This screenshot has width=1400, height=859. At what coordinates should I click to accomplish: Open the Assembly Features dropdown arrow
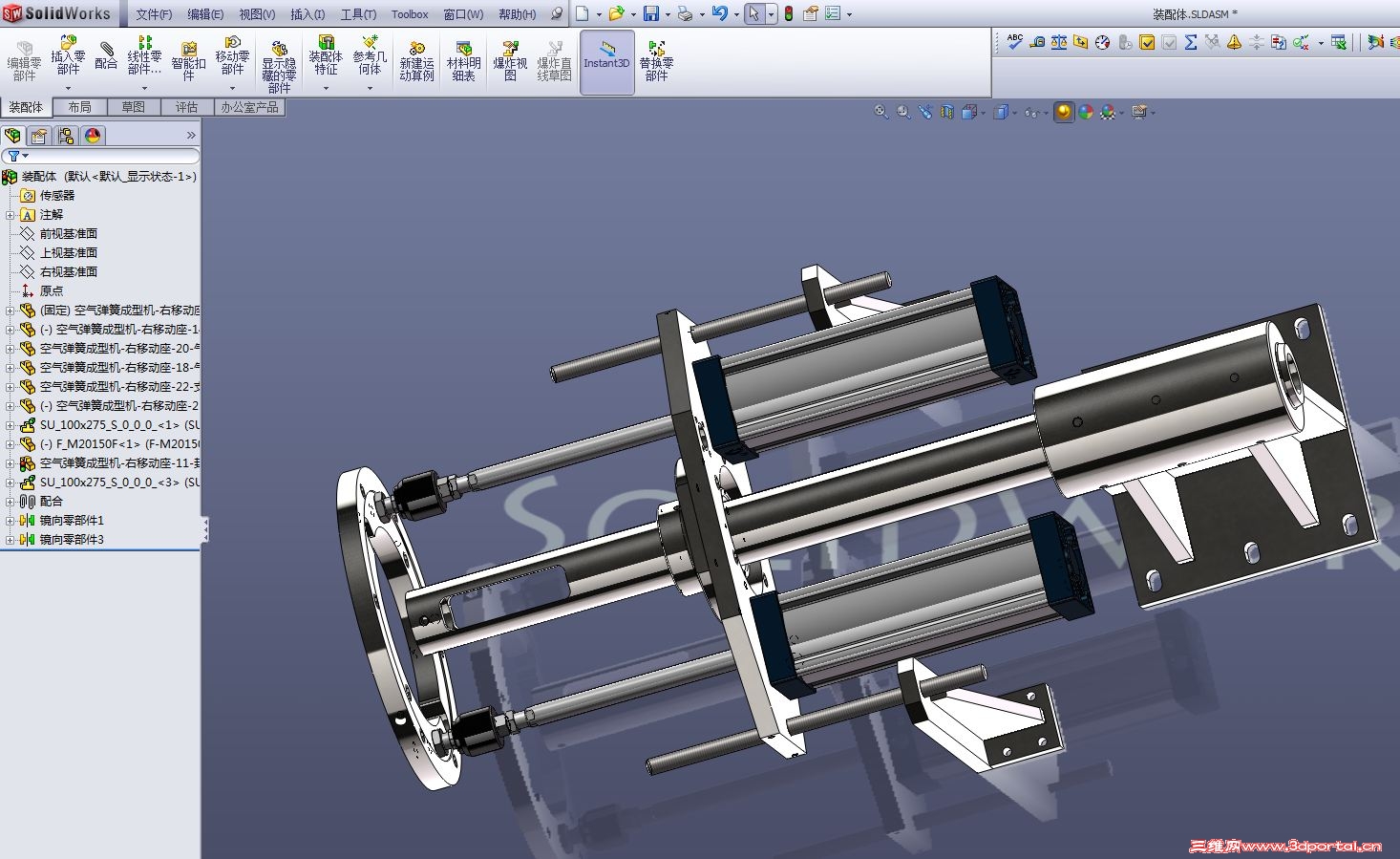pyautogui.click(x=326, y=88)
